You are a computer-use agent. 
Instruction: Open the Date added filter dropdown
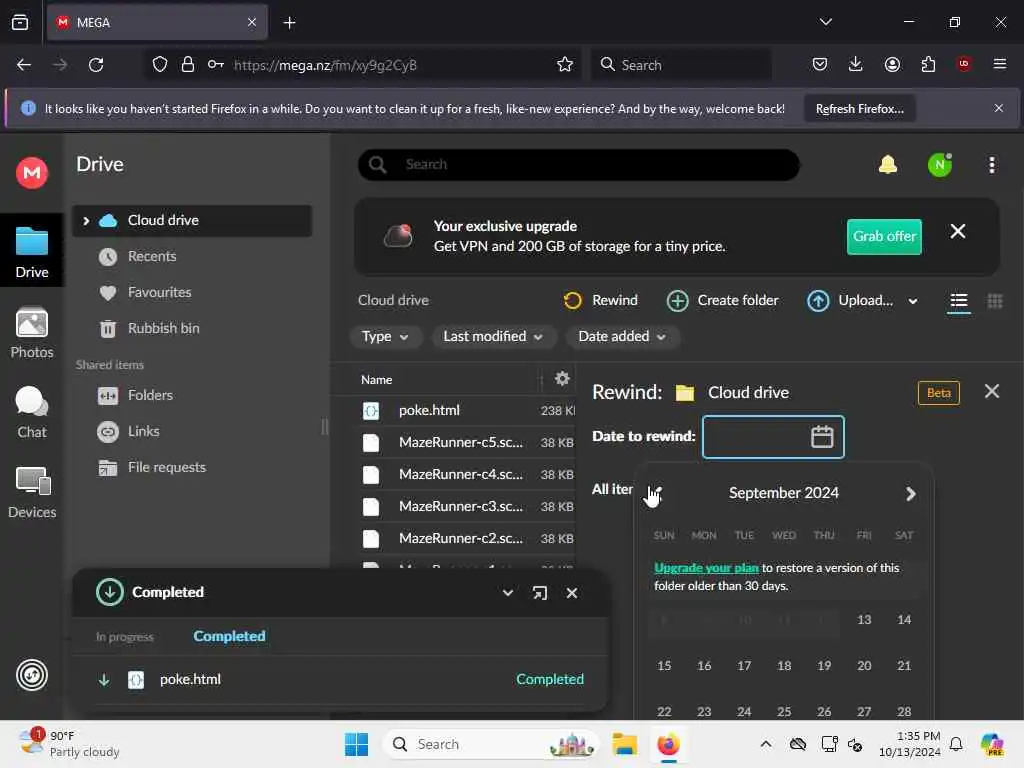coord(622,336)
